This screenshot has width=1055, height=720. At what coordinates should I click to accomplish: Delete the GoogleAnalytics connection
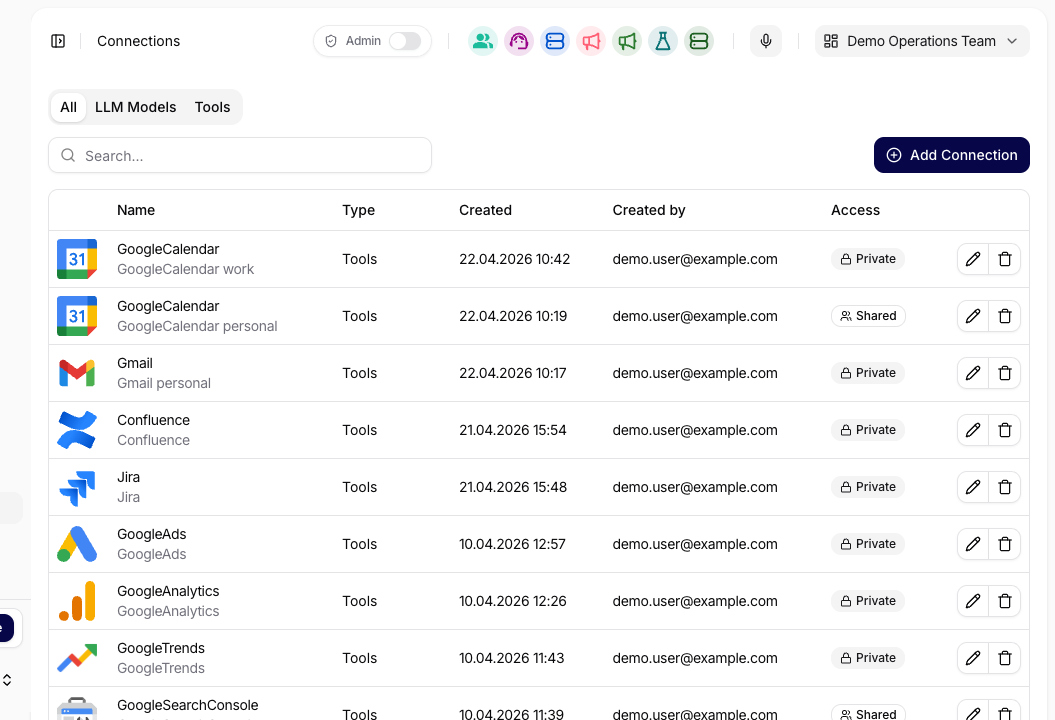point(1005,601)
